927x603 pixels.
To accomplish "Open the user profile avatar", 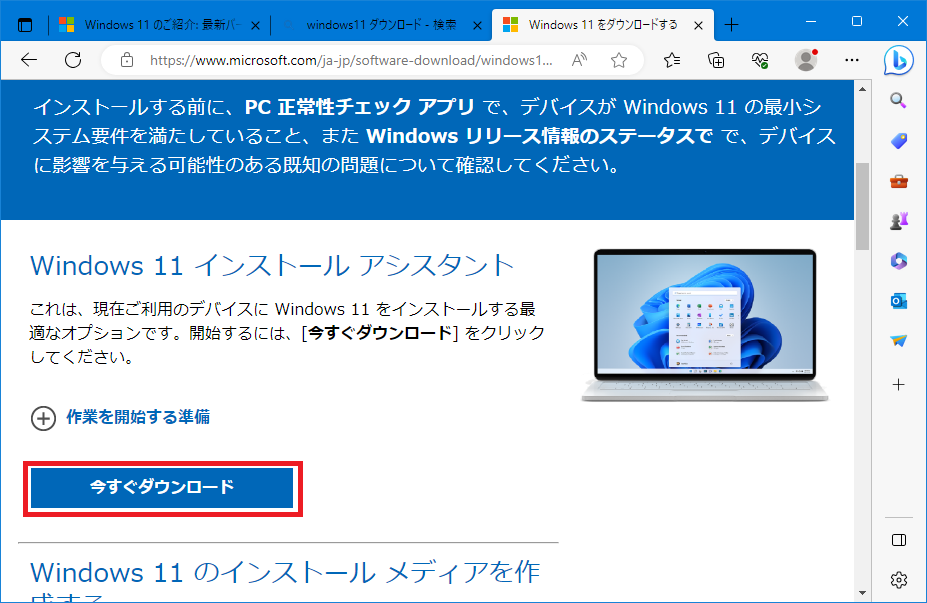I will tap(806, 60).
